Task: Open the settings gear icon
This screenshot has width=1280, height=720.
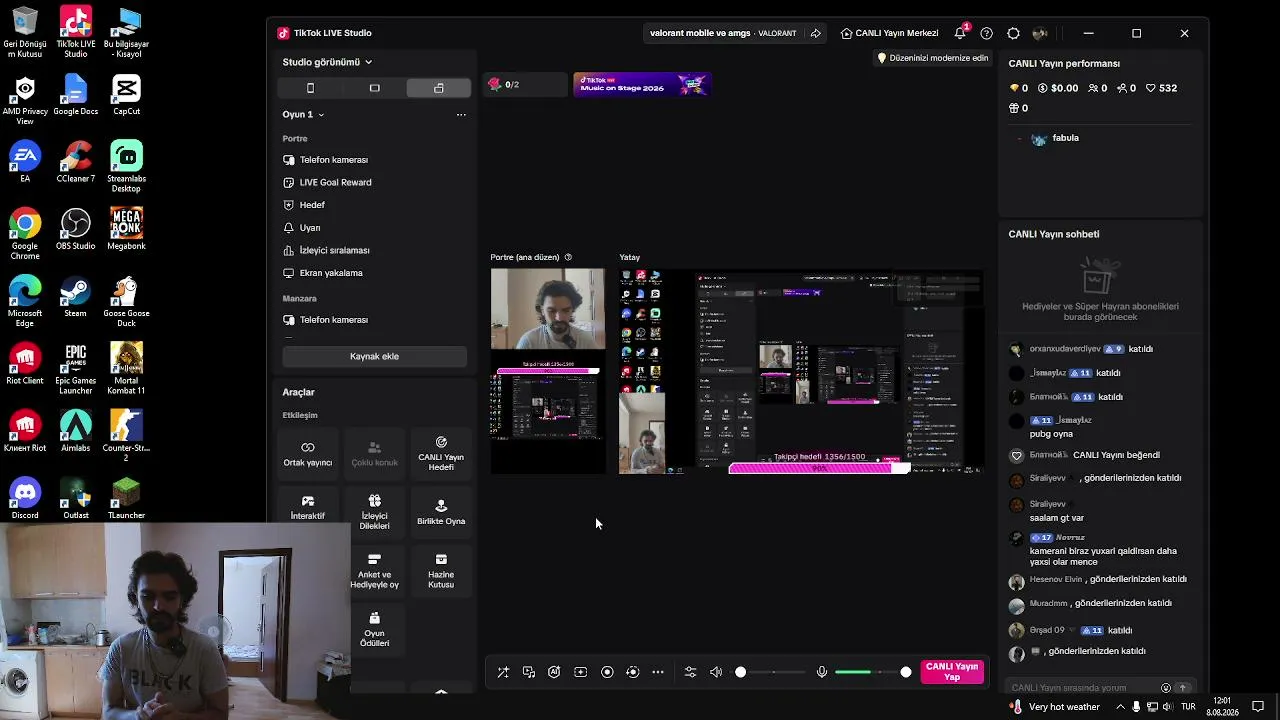Action: tap(1013, 33)
